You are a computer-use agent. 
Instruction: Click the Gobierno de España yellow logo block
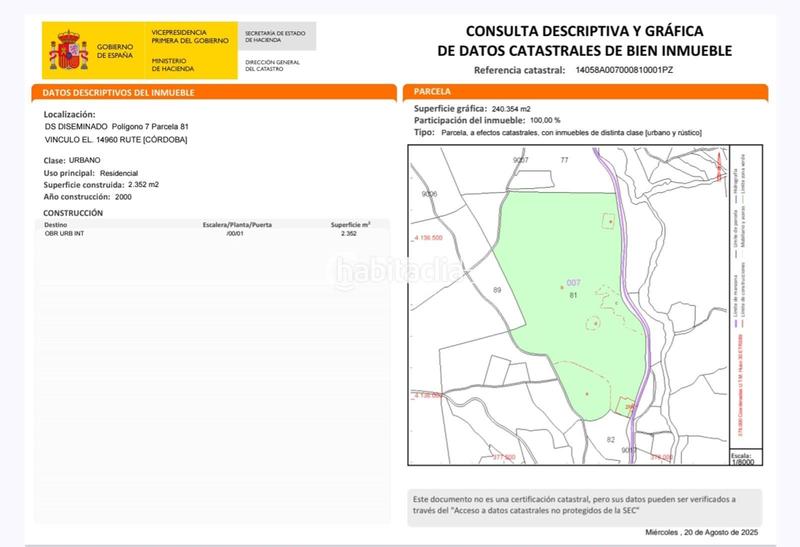[x=93, y=50]
